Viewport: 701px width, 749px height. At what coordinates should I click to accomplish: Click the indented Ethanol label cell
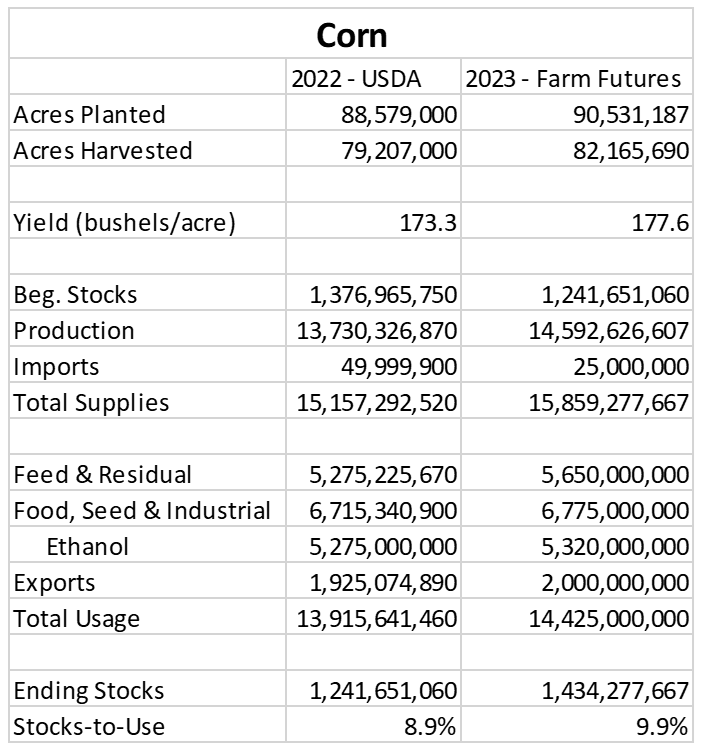(x=88, y=546)
